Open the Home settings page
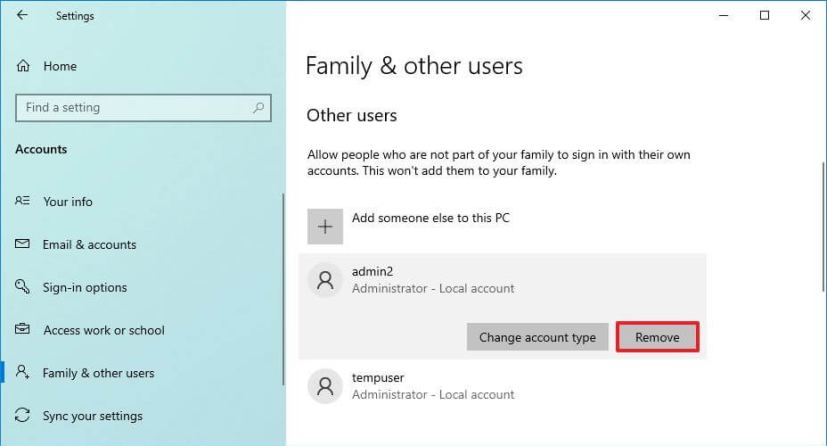Screen dimensions: 827x446 60,66
